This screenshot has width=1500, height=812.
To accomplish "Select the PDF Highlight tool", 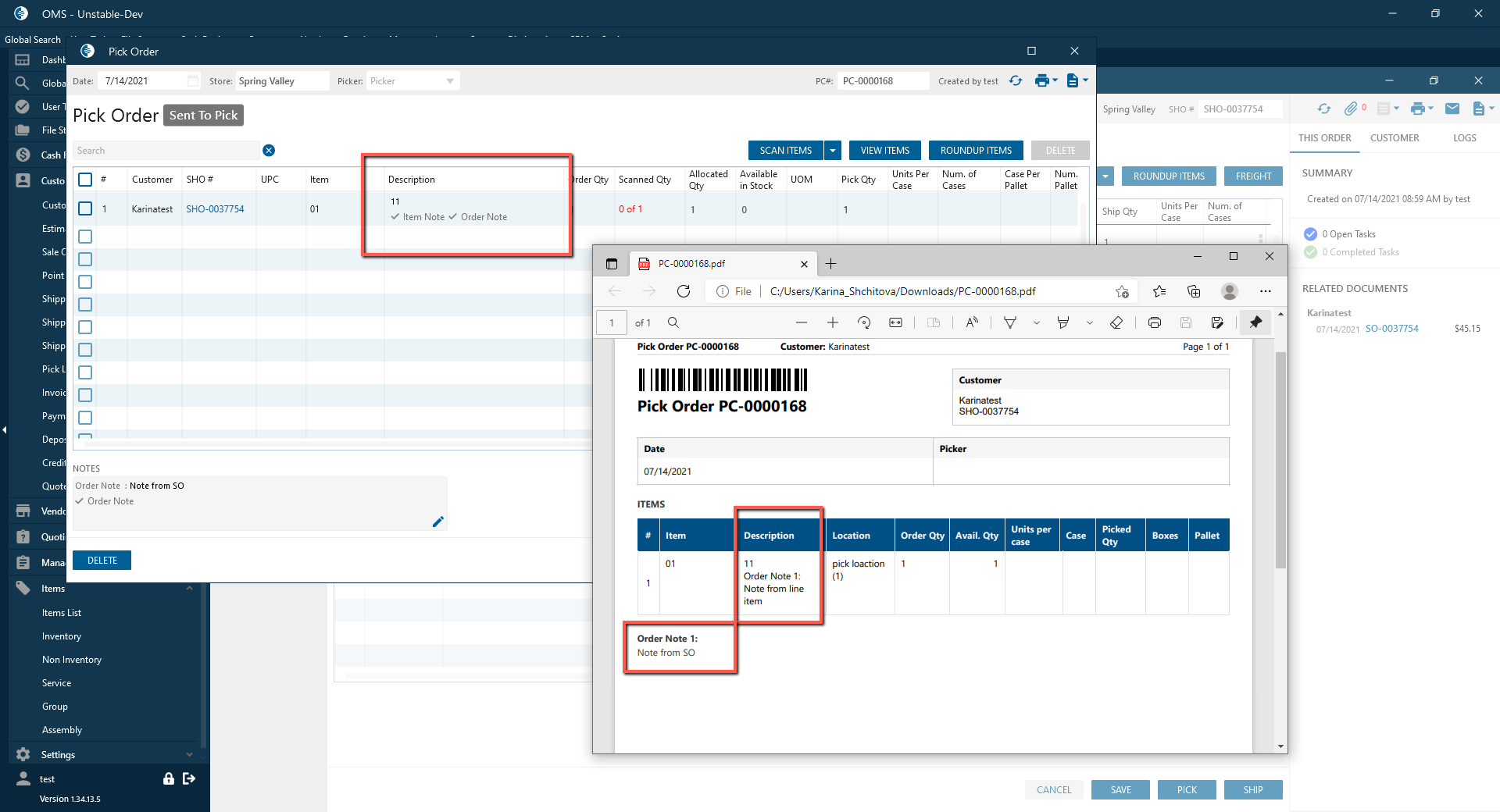I will click(1063, 322).
